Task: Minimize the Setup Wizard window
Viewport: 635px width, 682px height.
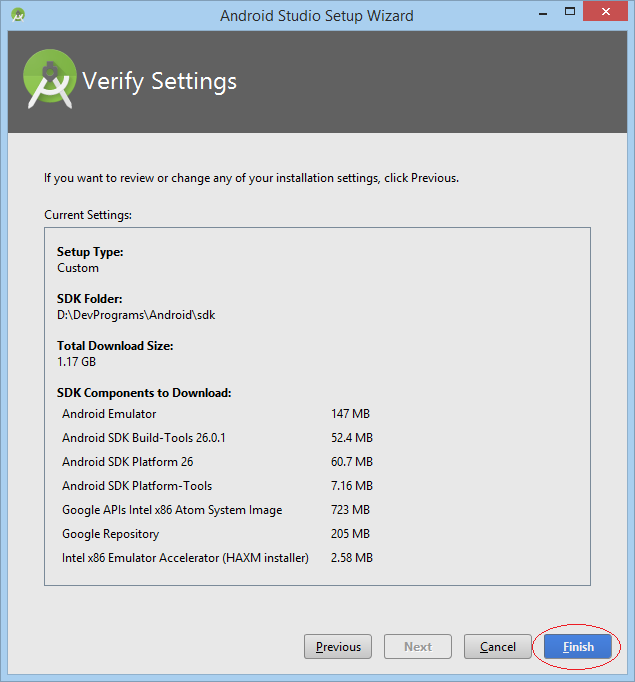Action: coord(543,13)
